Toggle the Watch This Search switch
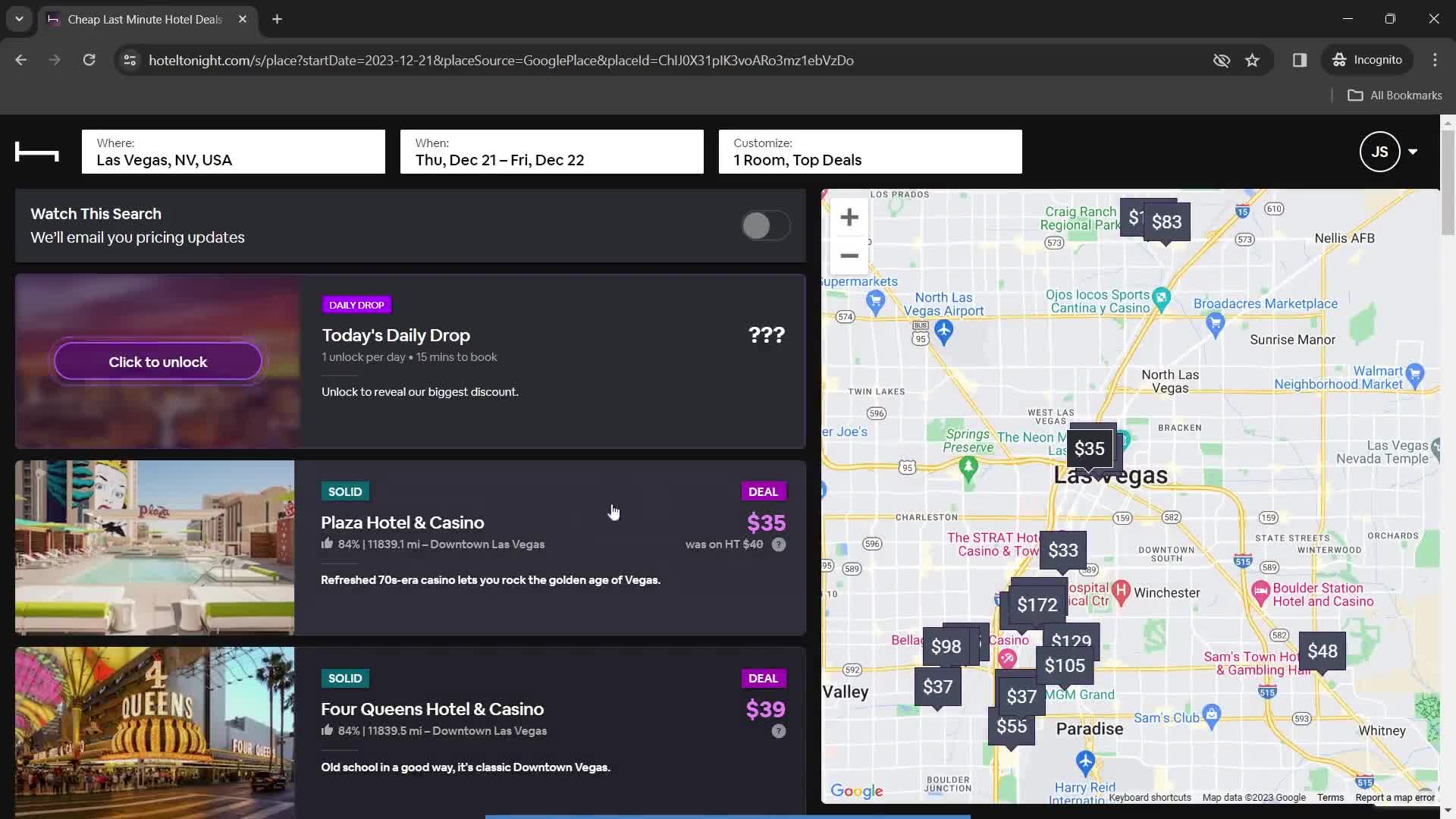Screen dimensions: 1456x819 [766, 225]
